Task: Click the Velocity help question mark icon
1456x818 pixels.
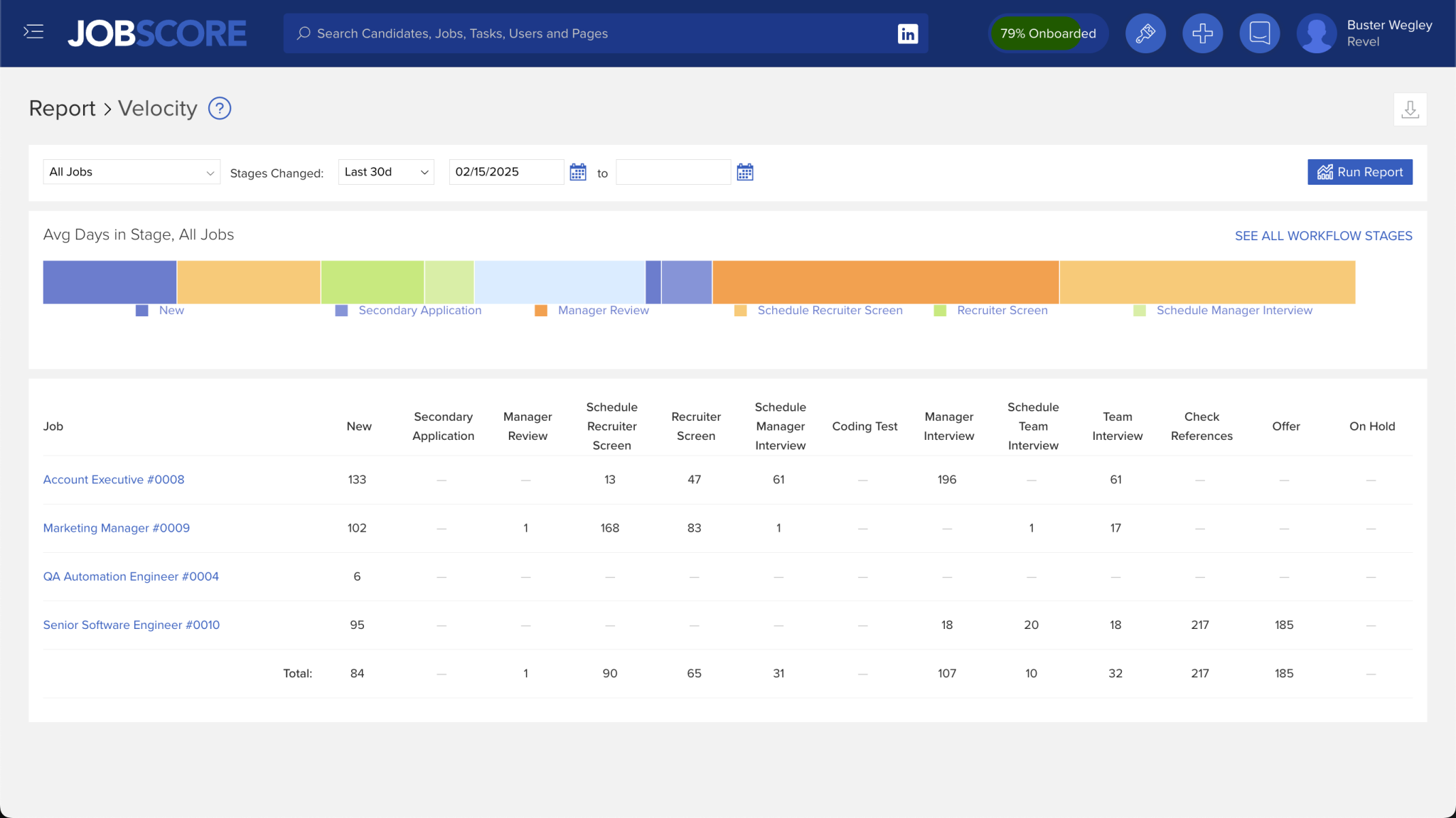Action: pos(219,108)
